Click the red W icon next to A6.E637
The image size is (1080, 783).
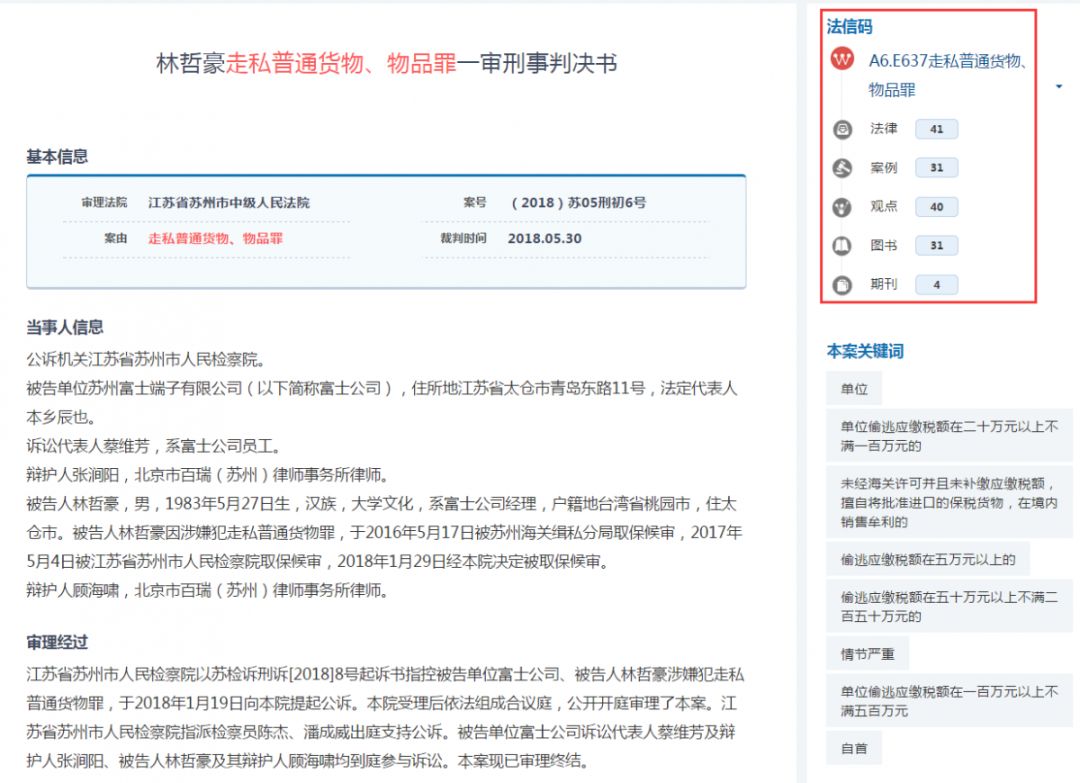842,59
